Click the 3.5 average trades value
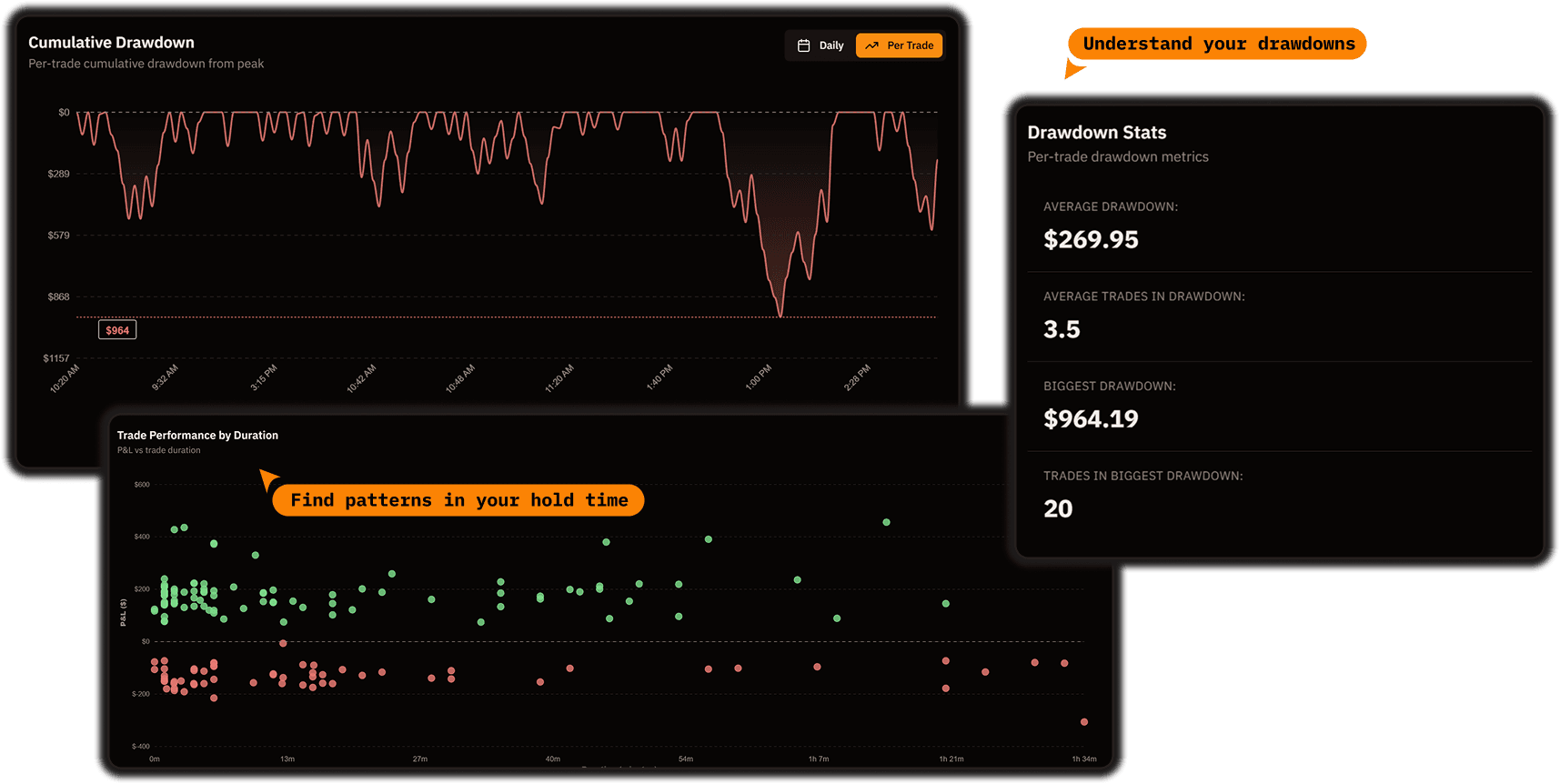 1062,329
